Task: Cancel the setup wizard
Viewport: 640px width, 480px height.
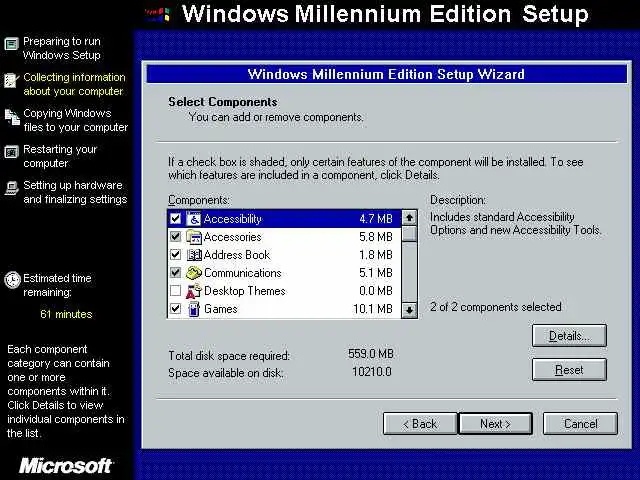Action: coord(580,424)
